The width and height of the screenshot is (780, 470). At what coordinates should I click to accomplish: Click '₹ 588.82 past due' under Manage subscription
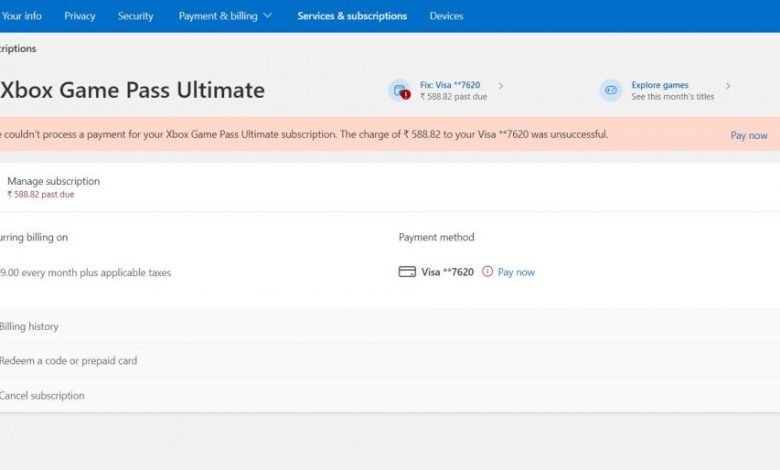(x=40, y=194)
